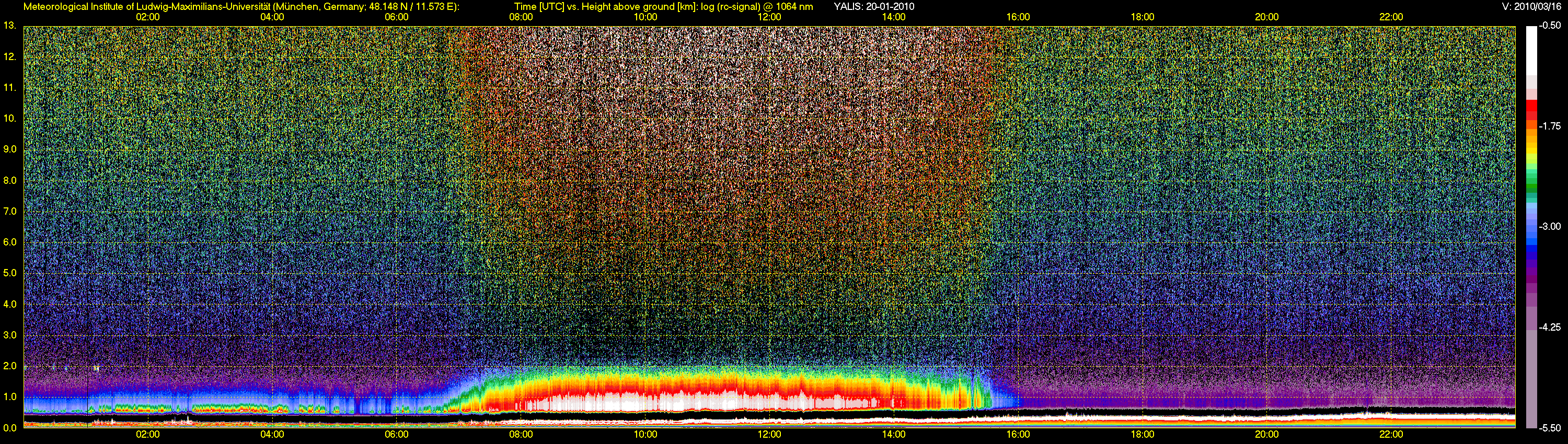Select the '7.0' height axis label
This screenshot has width=1568, height=444.
pos(10,211)
